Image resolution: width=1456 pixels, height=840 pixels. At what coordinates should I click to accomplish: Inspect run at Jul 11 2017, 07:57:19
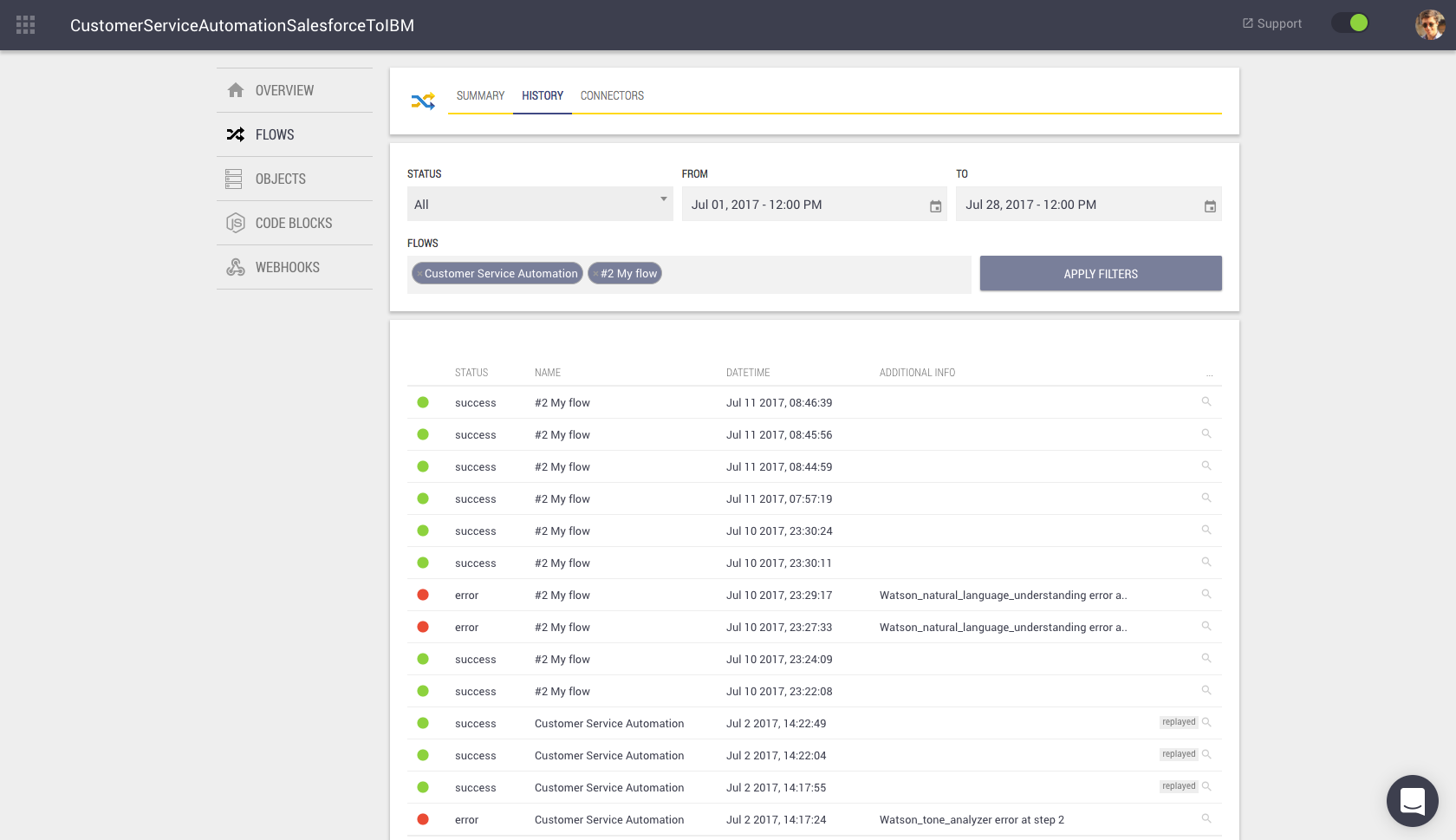click(x=1206, y=498)
